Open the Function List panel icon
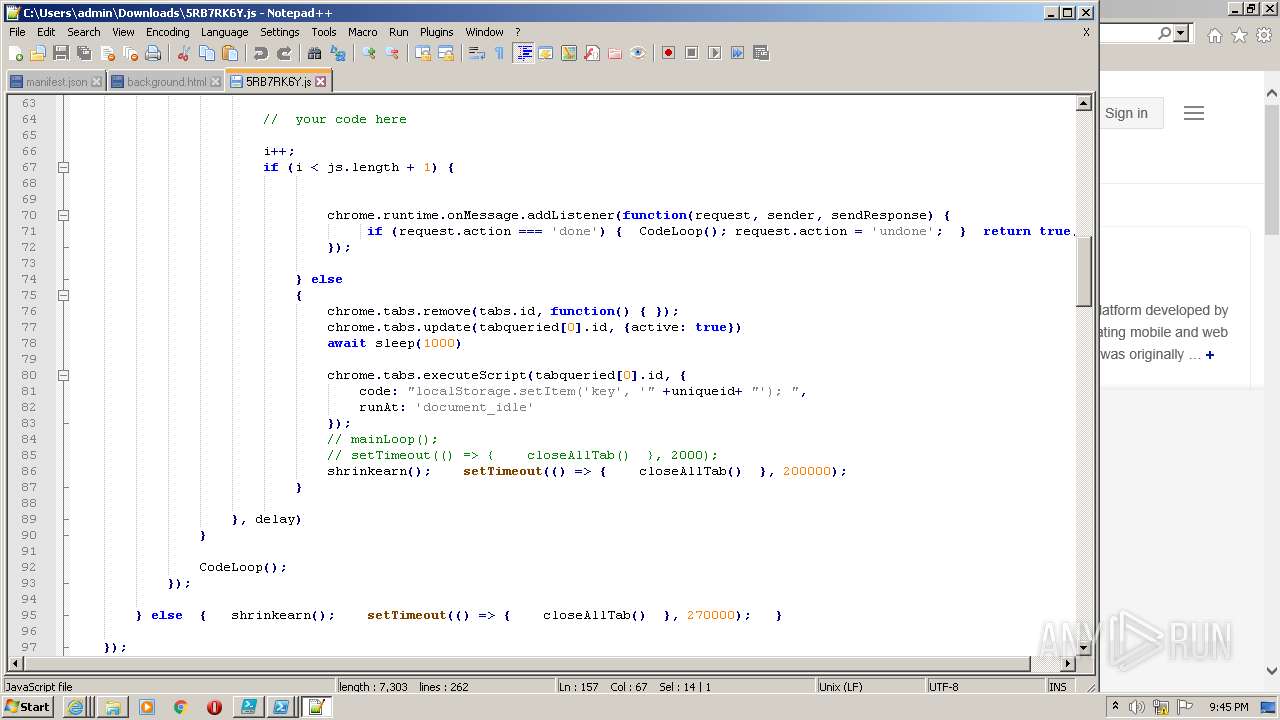 (592, 53)
